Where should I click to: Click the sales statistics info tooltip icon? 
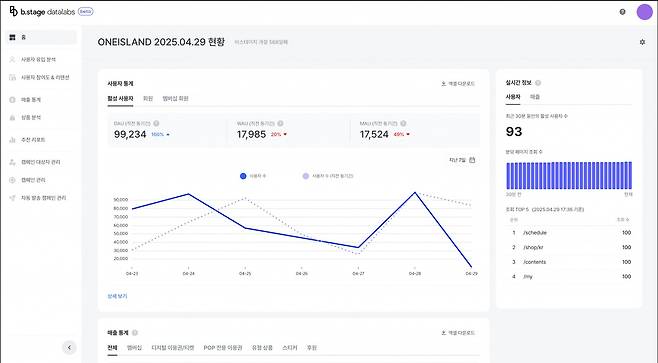[135, 333]
